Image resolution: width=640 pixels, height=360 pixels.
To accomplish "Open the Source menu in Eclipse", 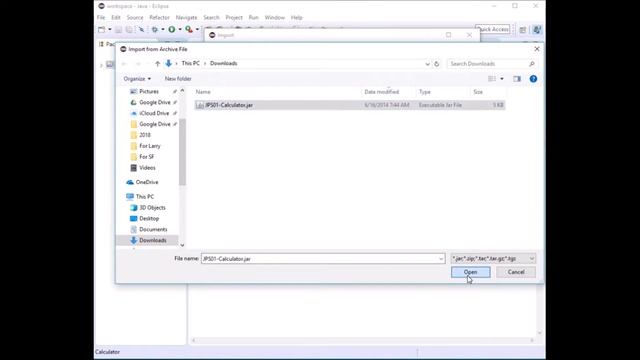I will 135,18.
